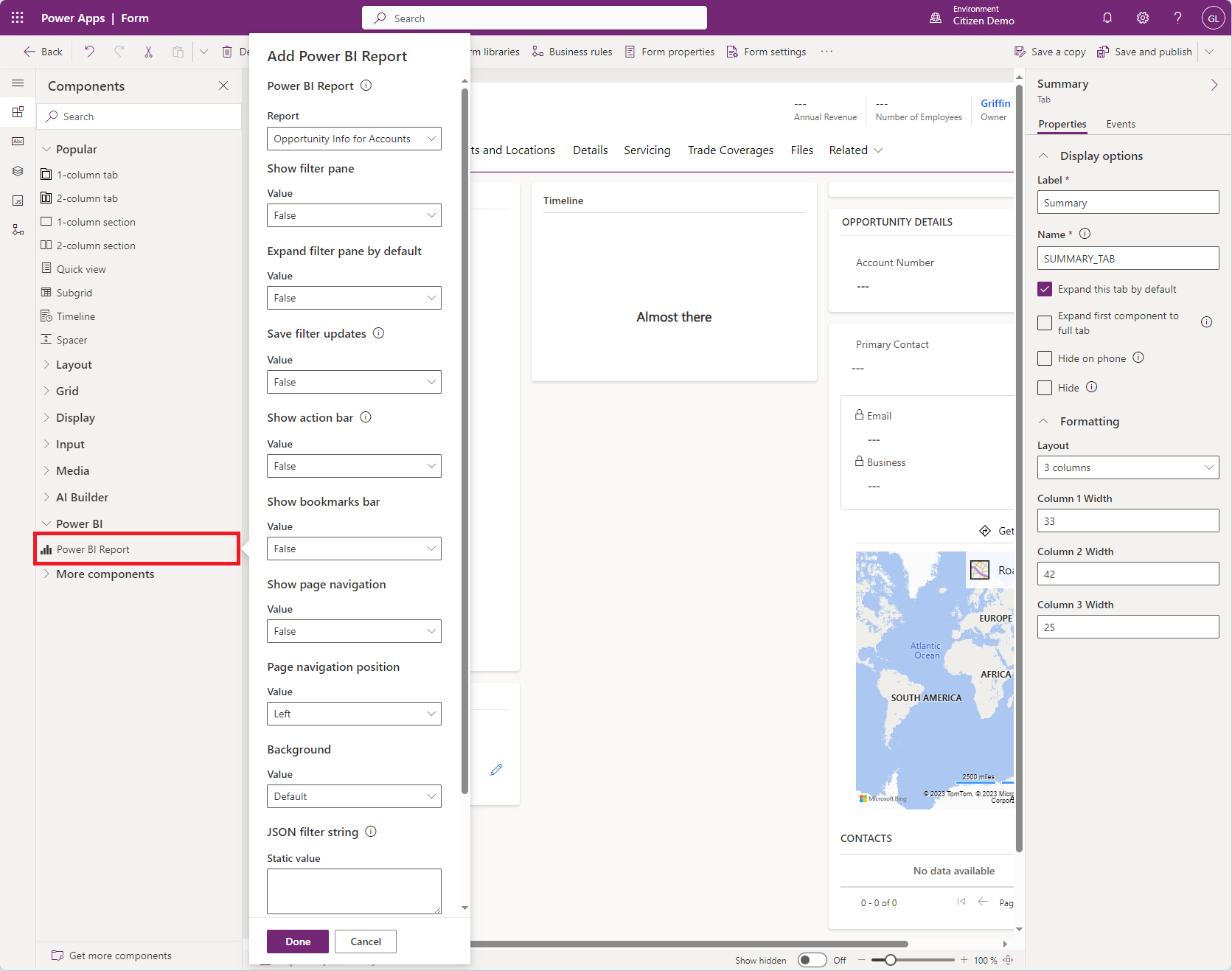Uncheck Expand this tab by default
The width and height of the screenshot is (1232, 971).
[1044, 289]
